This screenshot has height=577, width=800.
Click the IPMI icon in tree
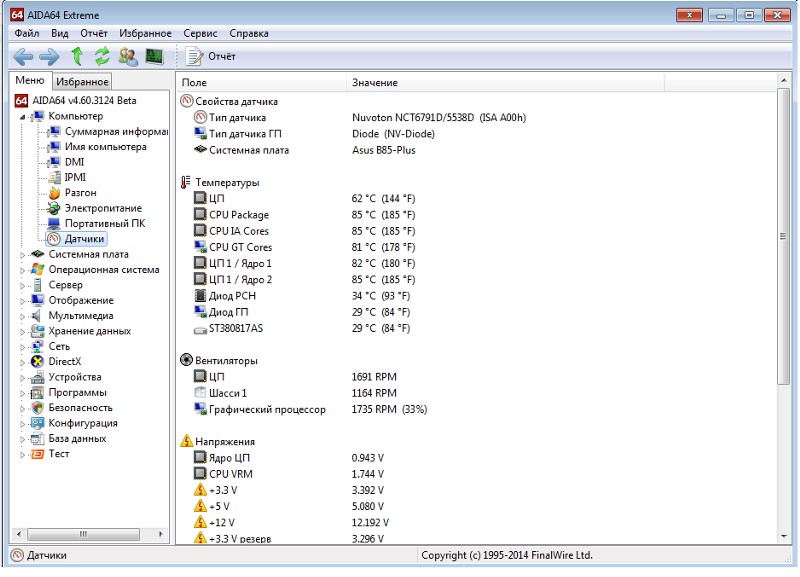(x=55, y=178)
